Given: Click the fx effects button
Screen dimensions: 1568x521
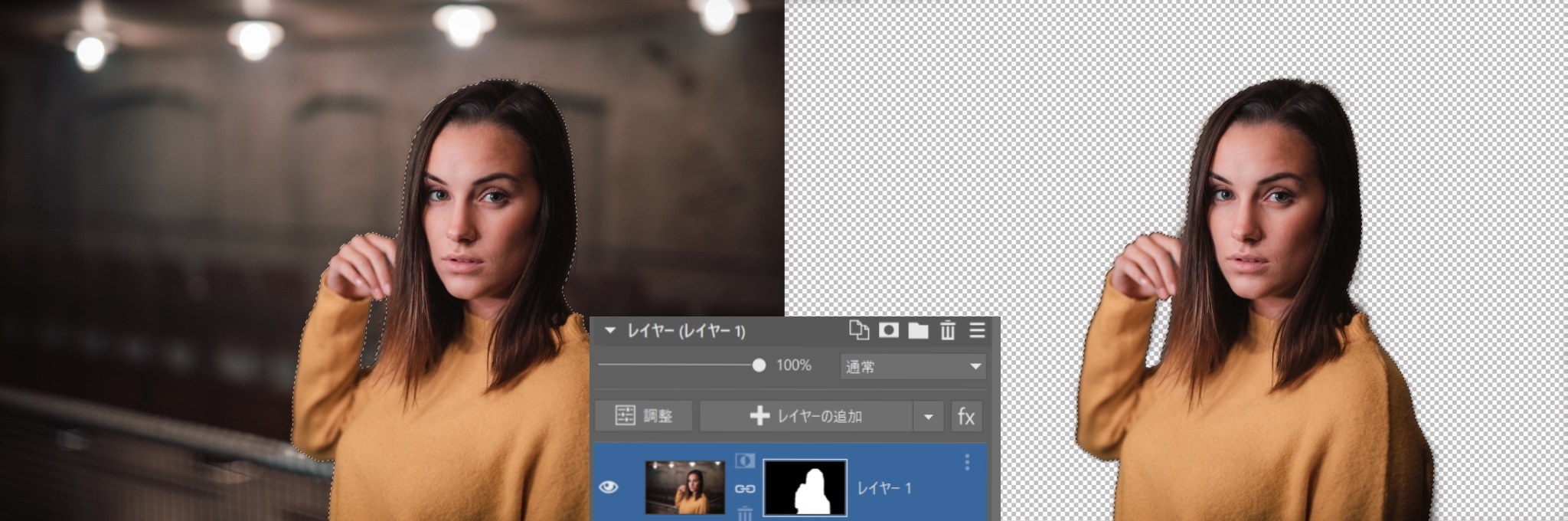Looking at the screenshot, I should coord(966,416).
